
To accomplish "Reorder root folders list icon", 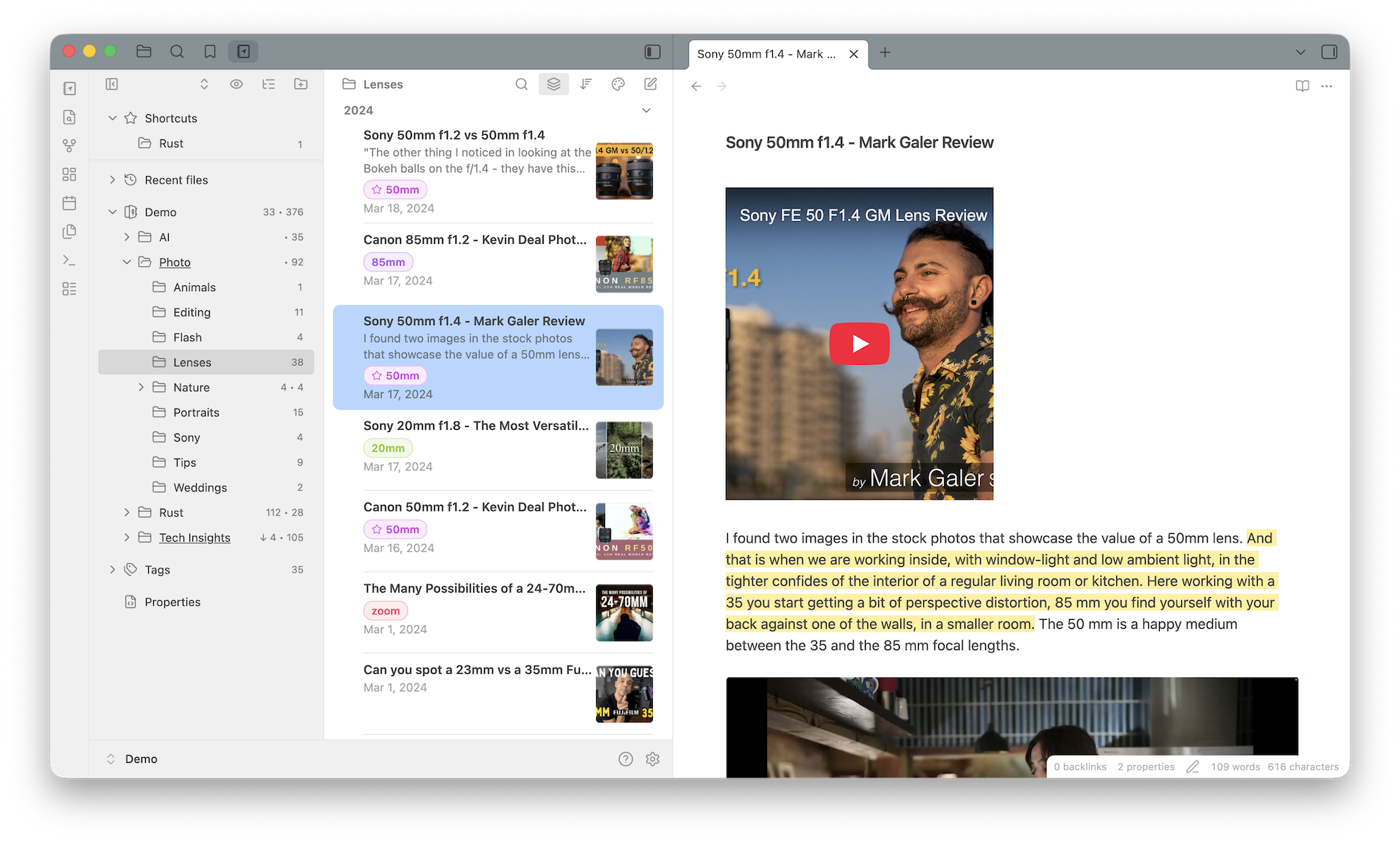I will (269, 84).
